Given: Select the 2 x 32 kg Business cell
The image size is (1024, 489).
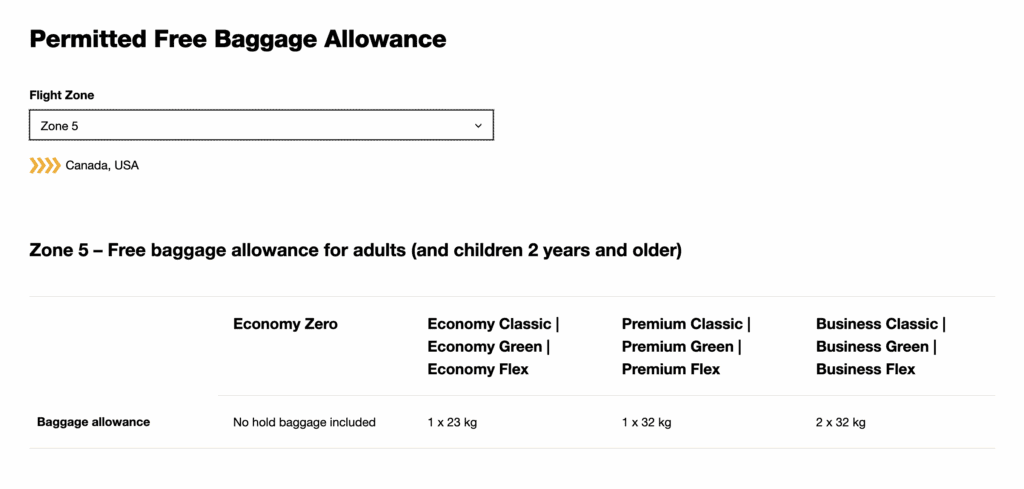Looking at the screenshot, I should click(841, 422).
